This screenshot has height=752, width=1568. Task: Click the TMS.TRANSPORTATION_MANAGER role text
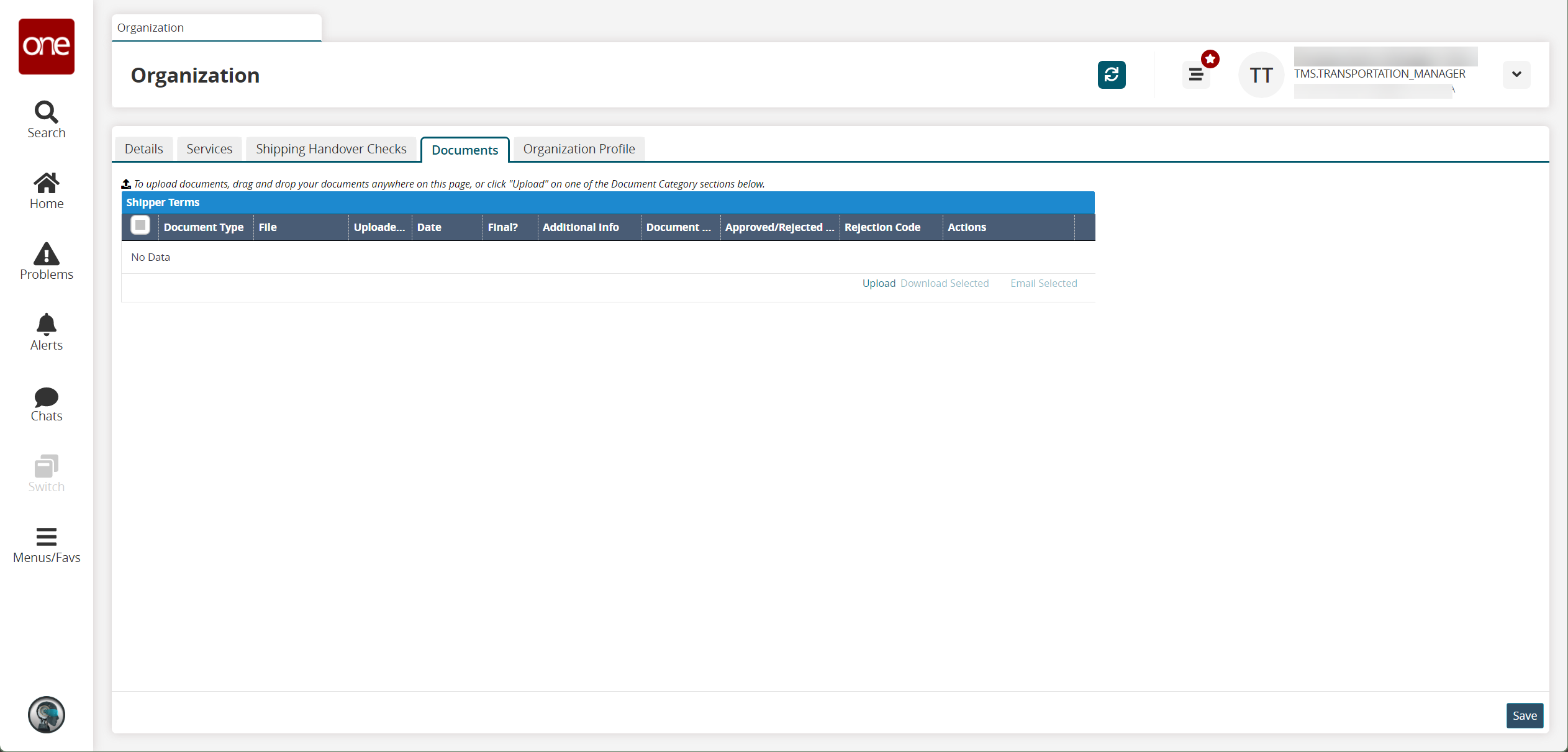pyautogui.click(x=1379, y=74)
